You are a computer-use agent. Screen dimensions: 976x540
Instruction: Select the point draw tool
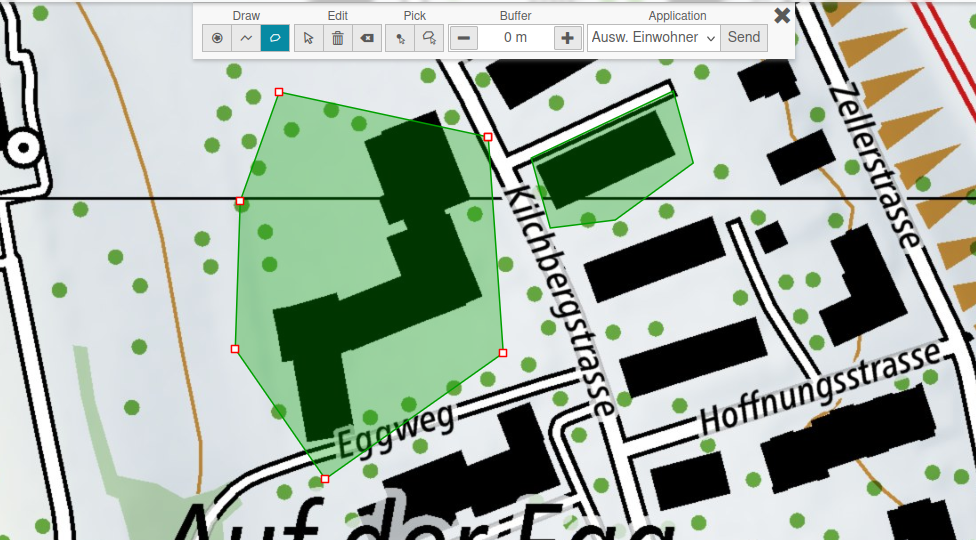click(x=217, y=38)
